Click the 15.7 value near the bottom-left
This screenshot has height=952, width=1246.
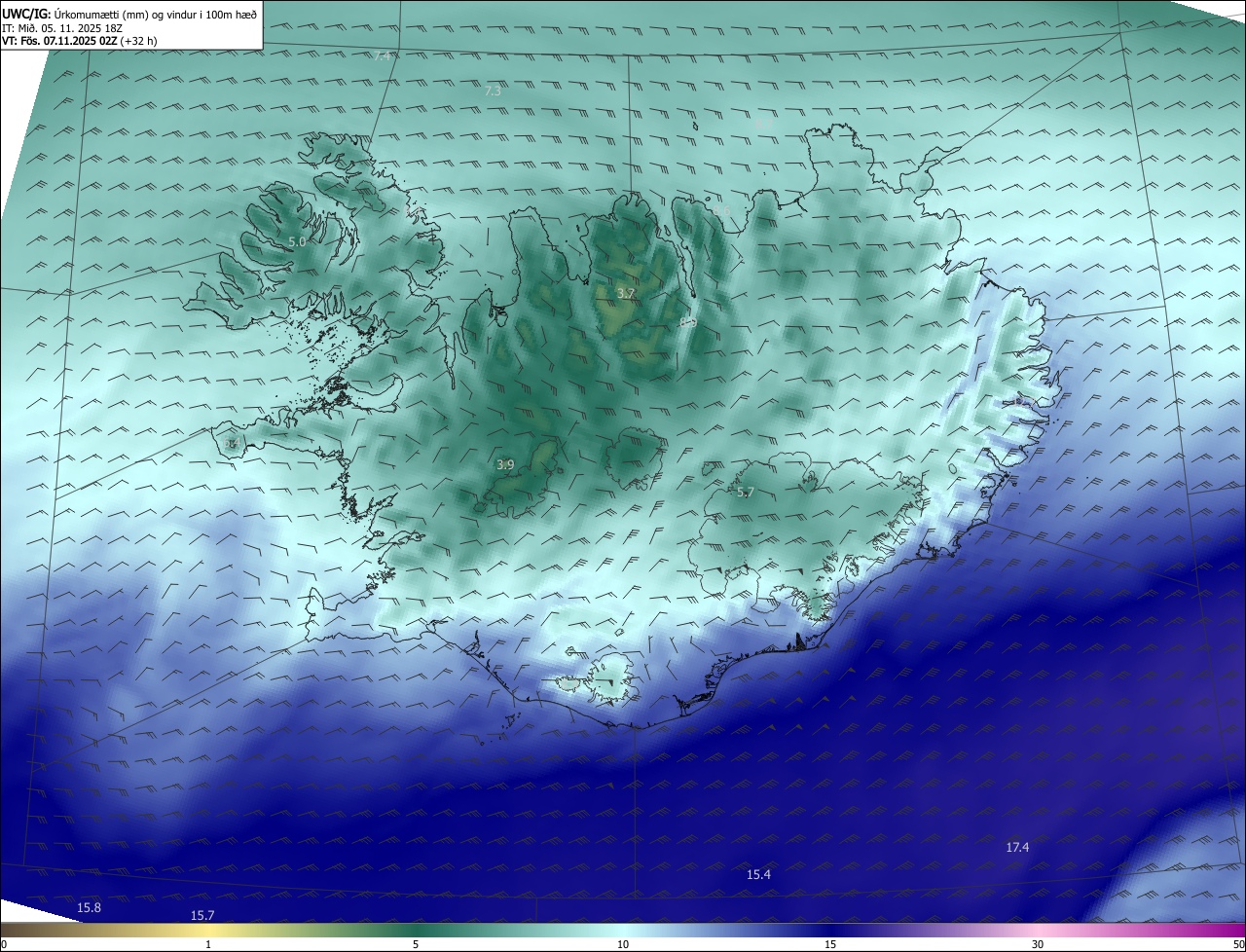click(x=202, y=915)
